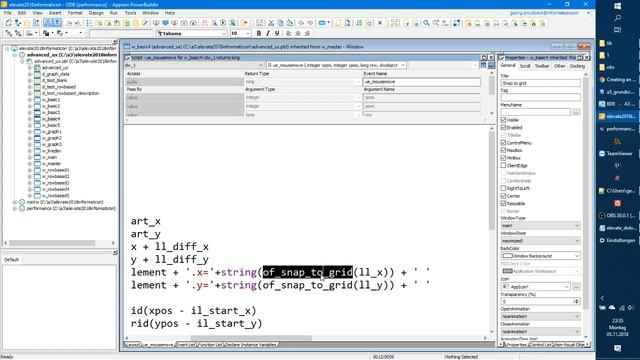Toggle the ControlMenu checkbox
Screen dimensions: 640x360
(x=503, y=143)
